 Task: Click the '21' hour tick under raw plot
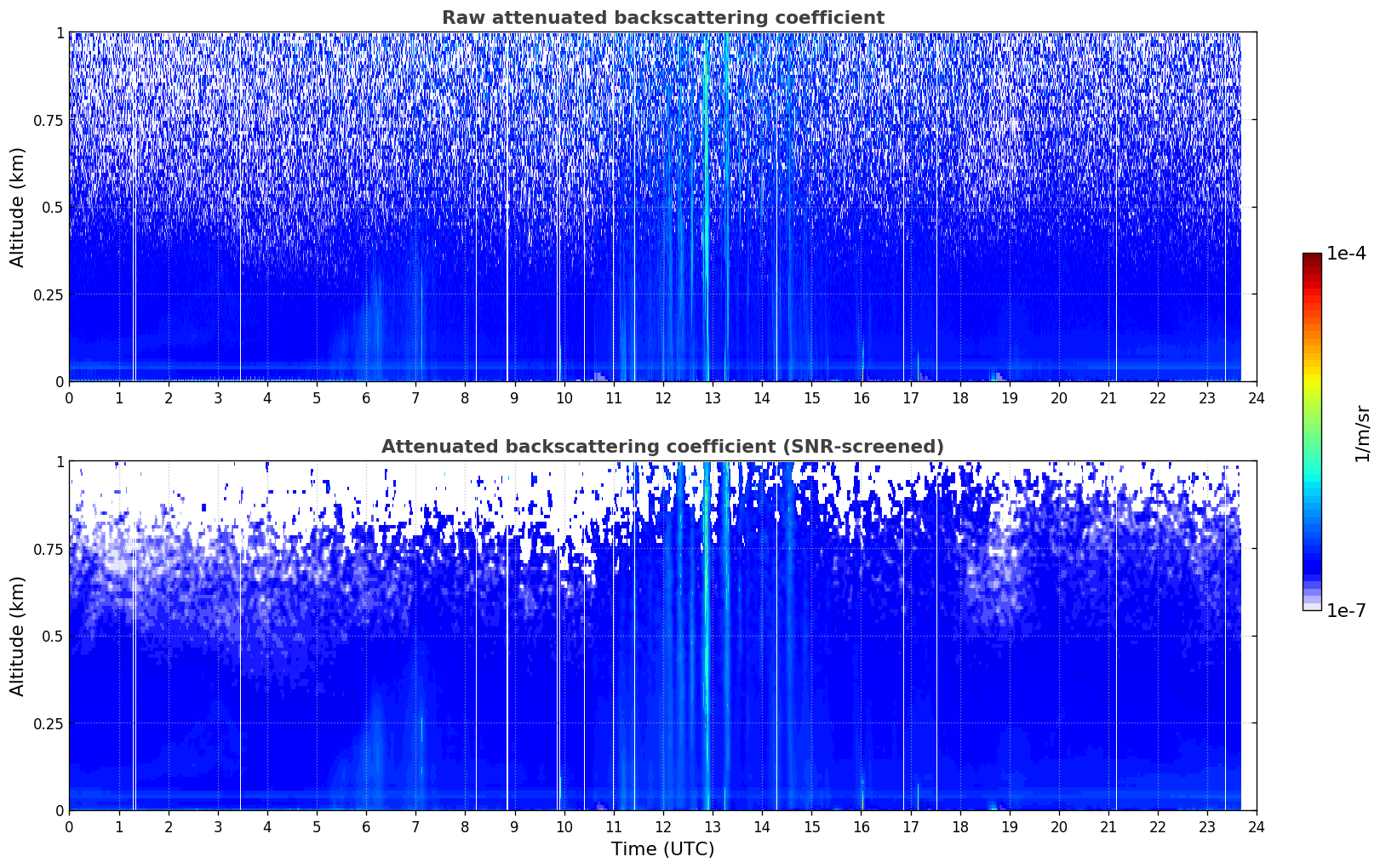click(x=1108, y=397)
